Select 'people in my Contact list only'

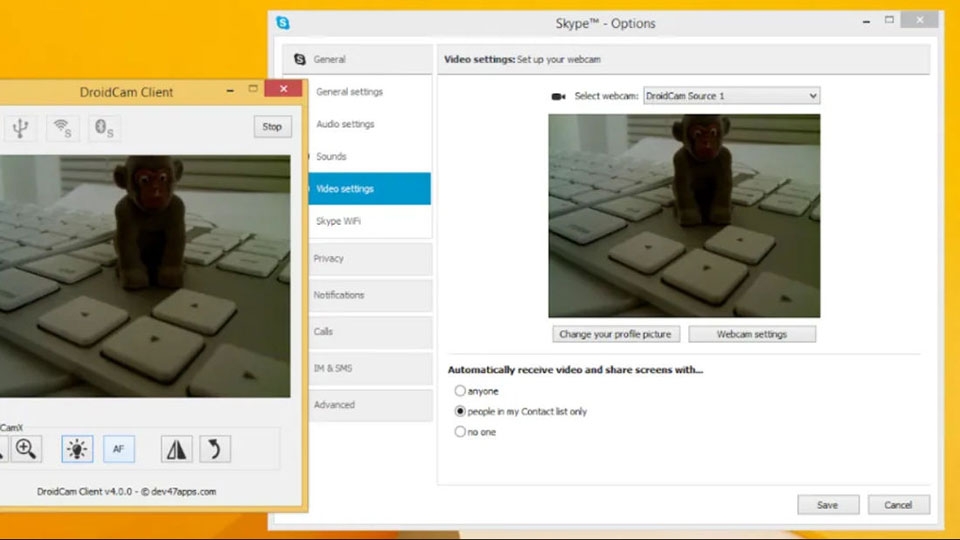coord(460,411)
